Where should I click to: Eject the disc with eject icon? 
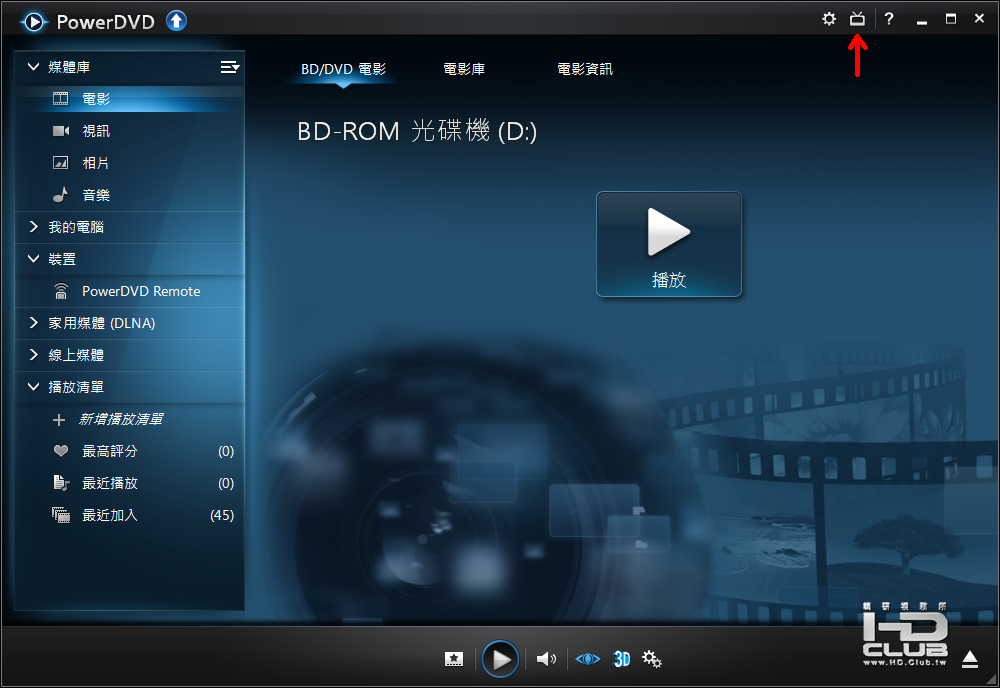click(970, 659)
